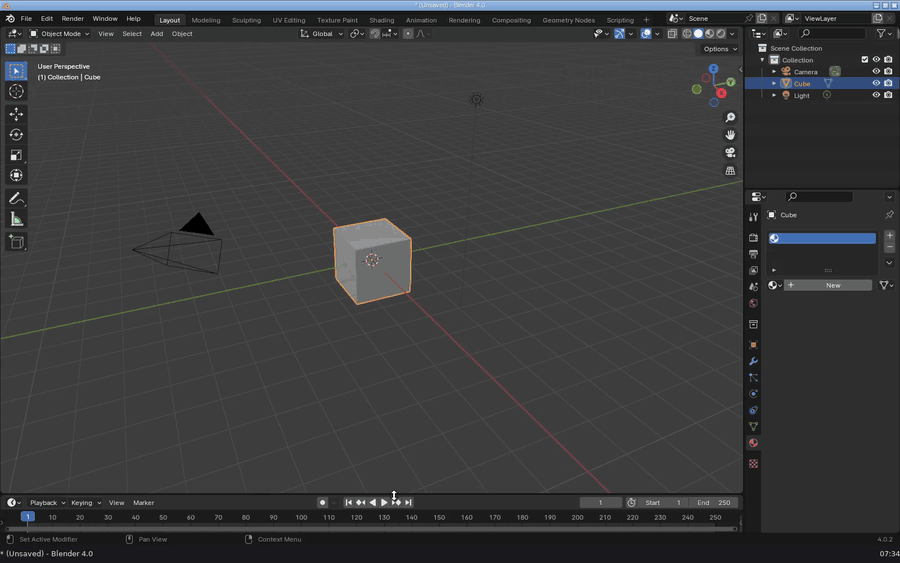Open the Scene properties tab

point(754,286)
